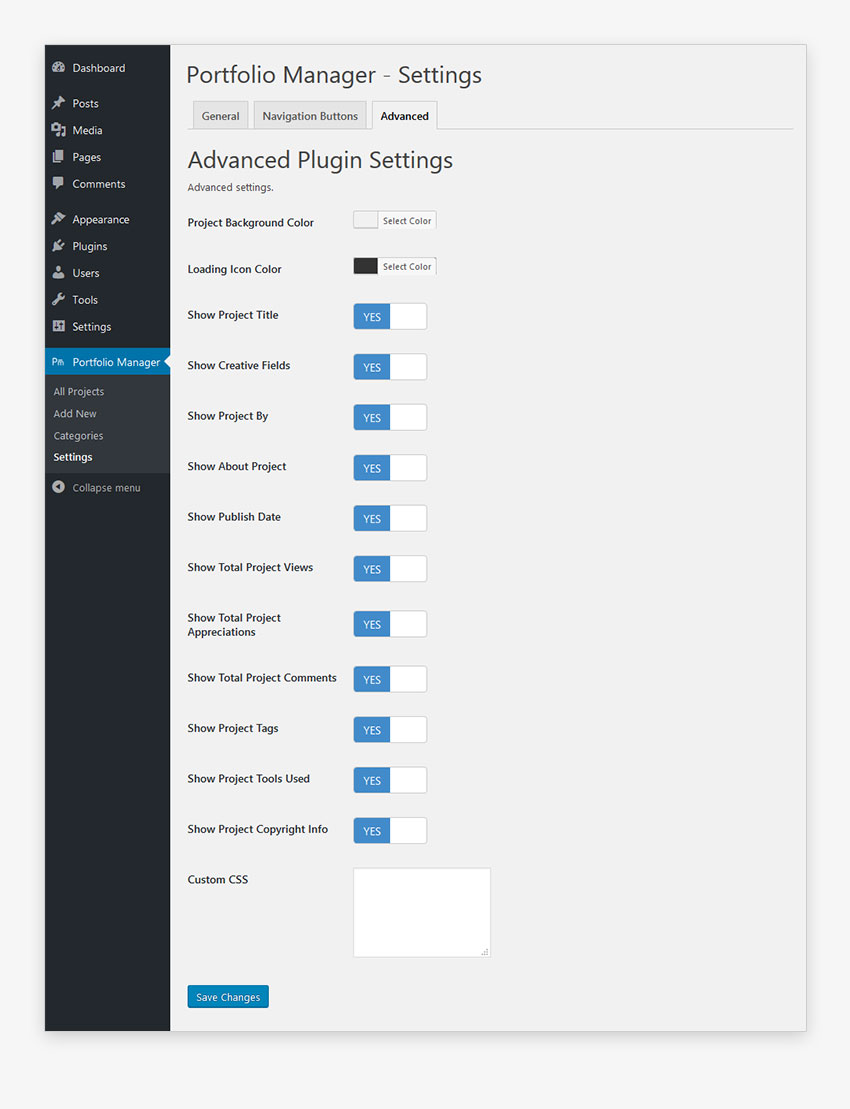Open Media via its sidebar icon
This screenshot has height=1109, width=850.
pos(59,130)
